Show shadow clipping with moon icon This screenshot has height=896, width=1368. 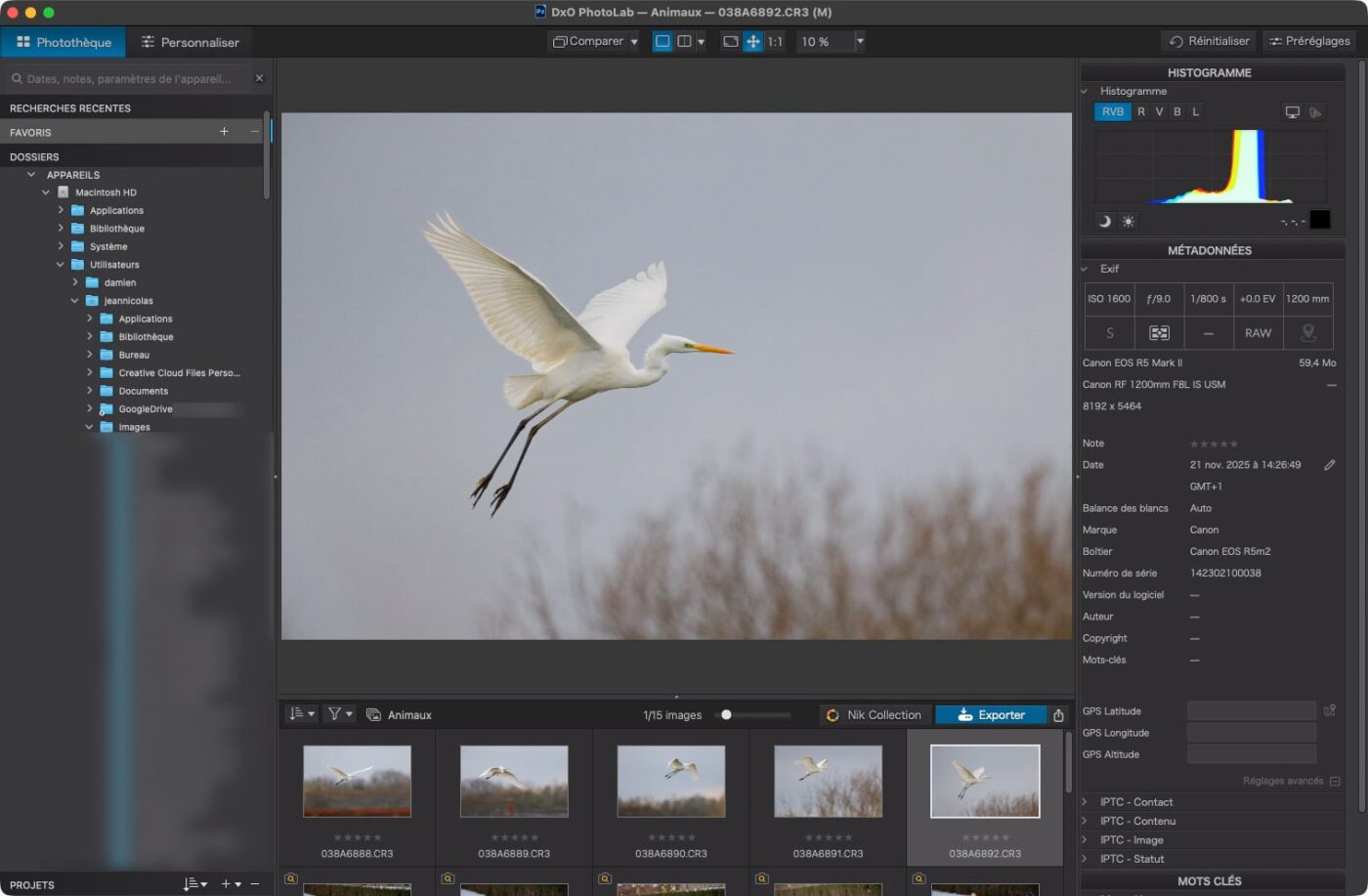1105,222
